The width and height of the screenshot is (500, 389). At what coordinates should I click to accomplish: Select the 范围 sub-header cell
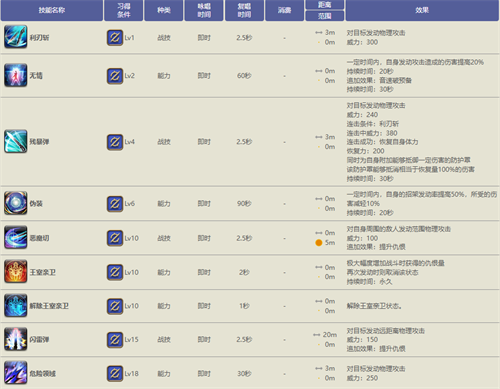click(325, 16)
